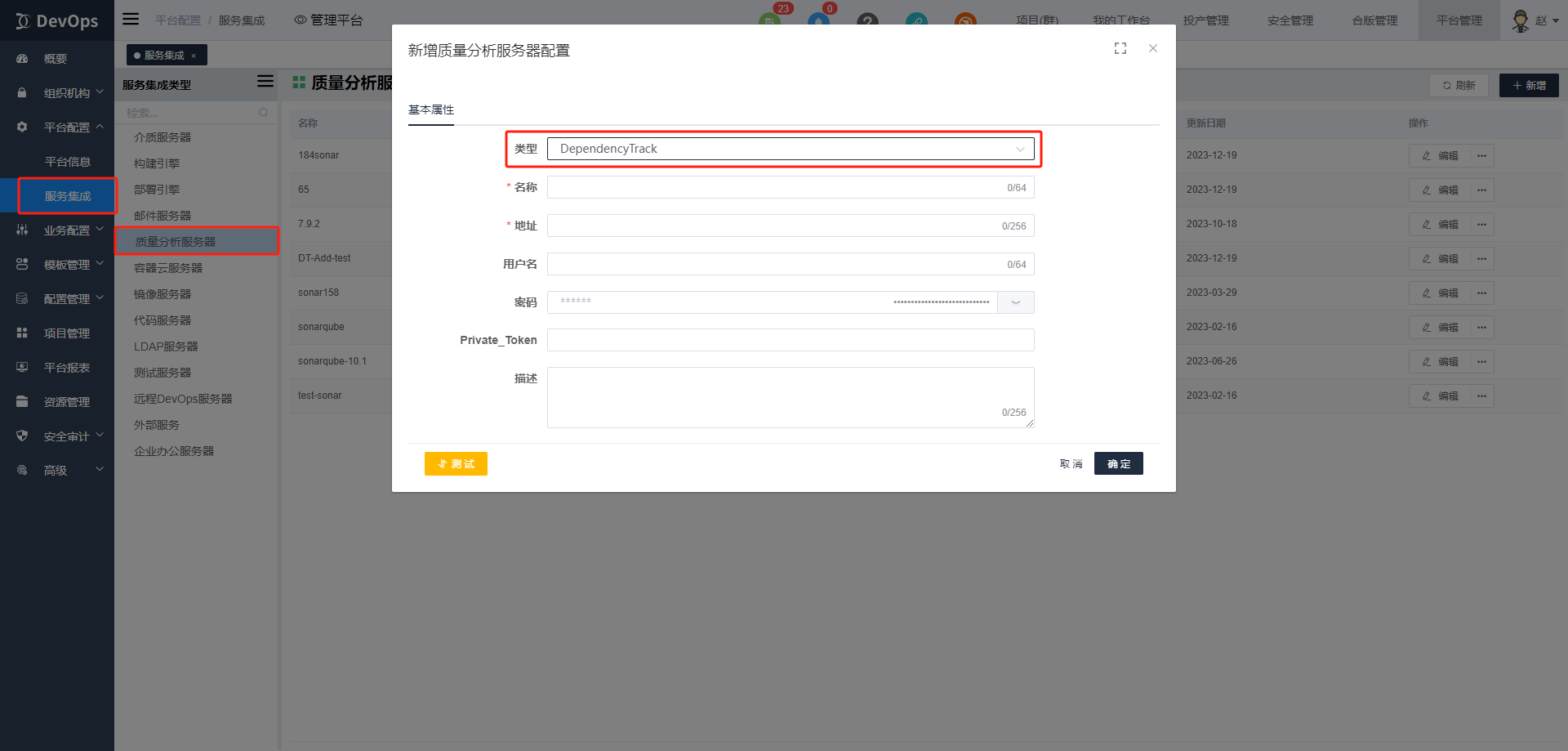Open notifications icon with badge 23
The width and height of the screenshot is (1568, 751).
click(x=769, y=20)
